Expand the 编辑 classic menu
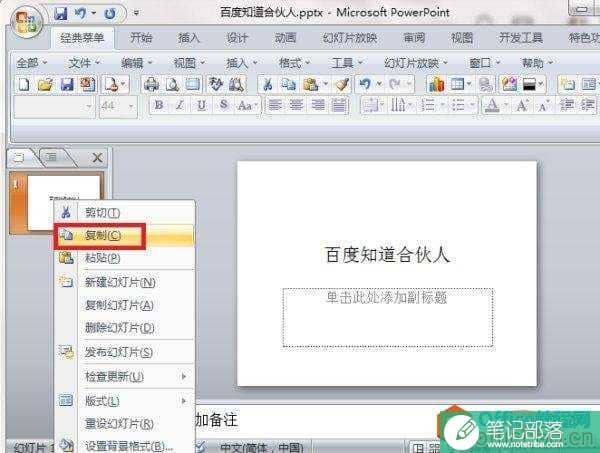 (137, 62)
